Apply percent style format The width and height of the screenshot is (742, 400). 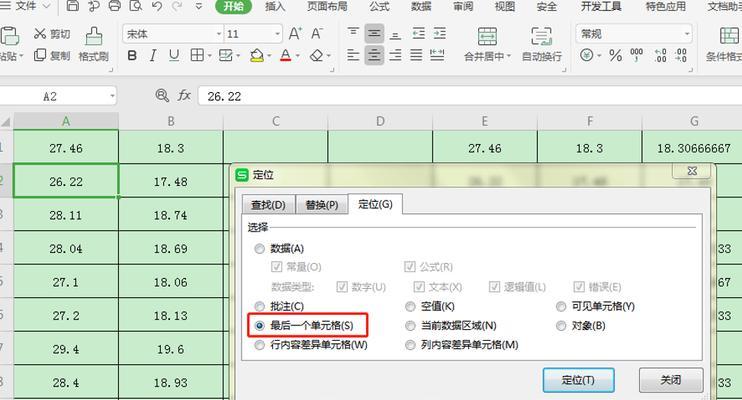[x=615, y=55]
